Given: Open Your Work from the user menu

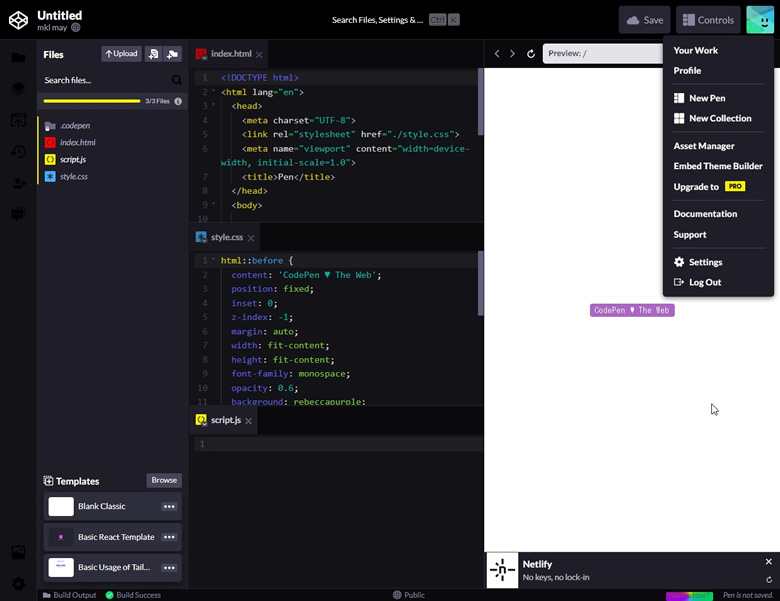Looking at the screenshot, I should (695, 50).
